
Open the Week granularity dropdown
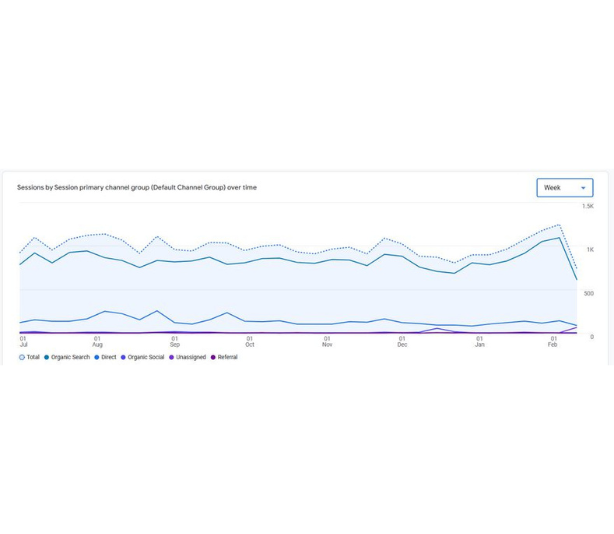564,188
